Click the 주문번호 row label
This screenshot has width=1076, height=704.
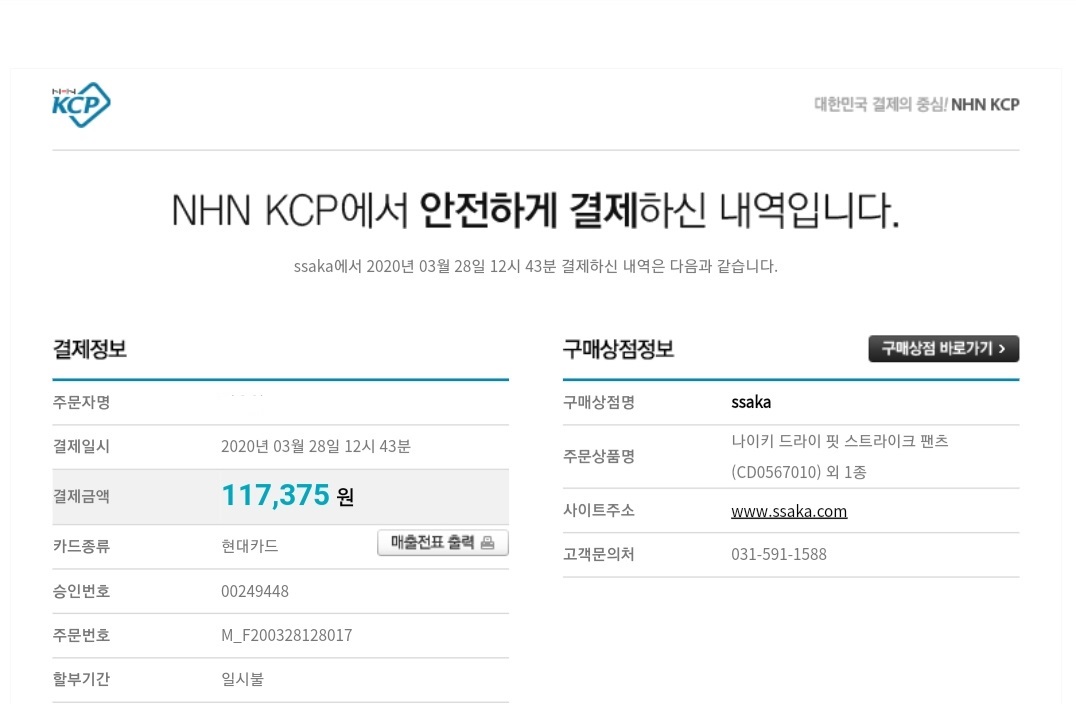pos(82,635)
